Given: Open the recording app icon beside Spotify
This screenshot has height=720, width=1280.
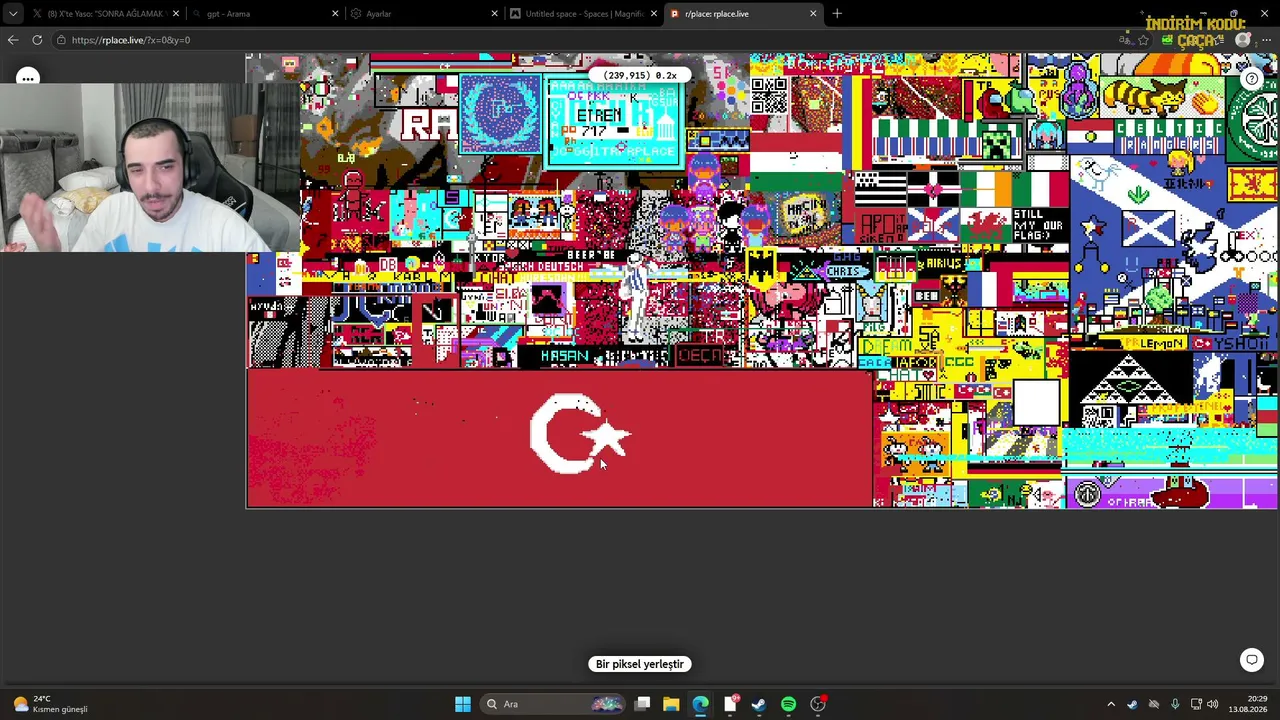Looking at the screenshot, I should (818, 704).
